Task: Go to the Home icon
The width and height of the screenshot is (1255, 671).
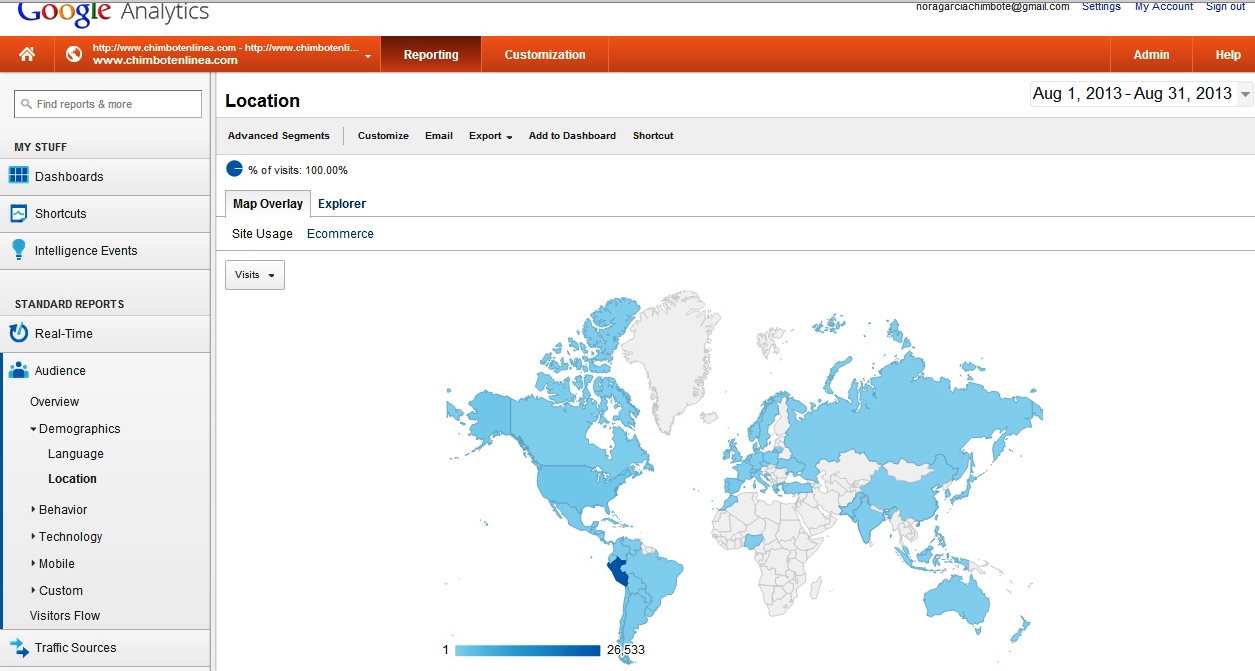Action: pos(27,54)
